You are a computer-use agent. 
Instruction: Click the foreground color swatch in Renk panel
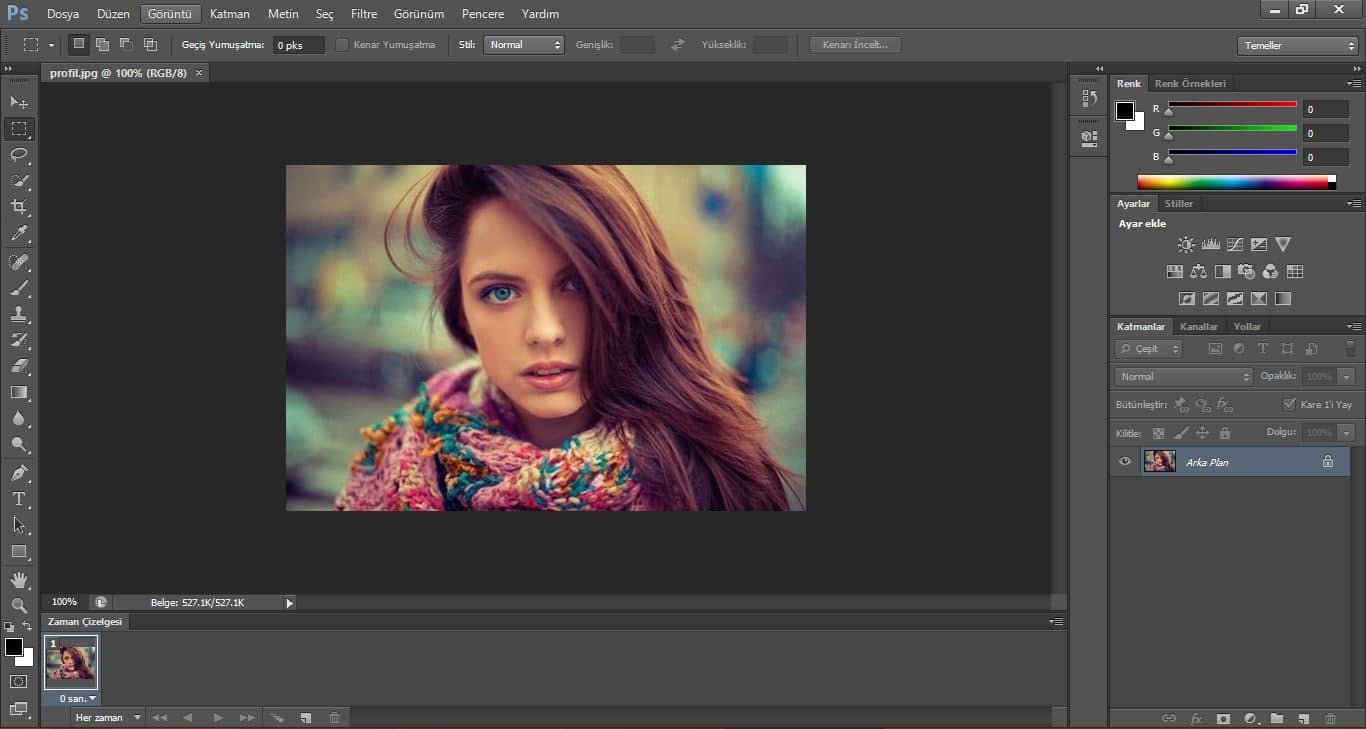(x=1125, y=110)
